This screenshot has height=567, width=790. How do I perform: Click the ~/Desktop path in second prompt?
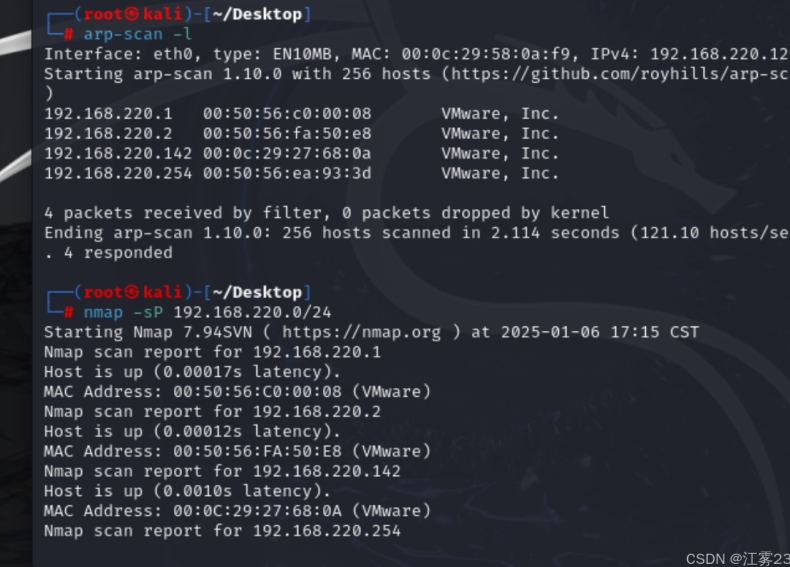pos(257,293)
